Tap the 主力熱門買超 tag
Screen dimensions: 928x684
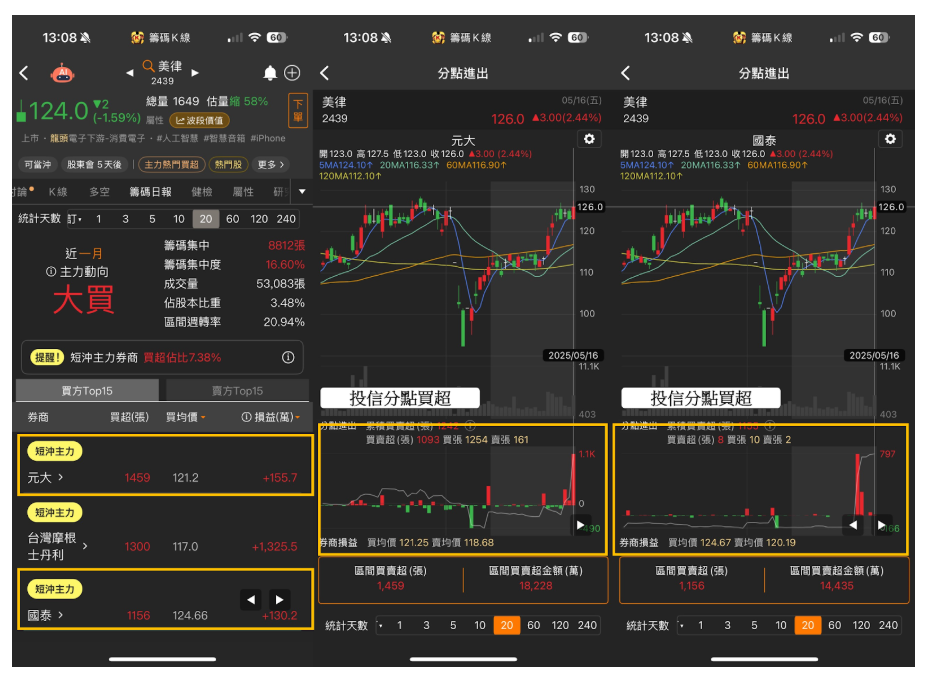pyautogui.click(x=172, y=164)
